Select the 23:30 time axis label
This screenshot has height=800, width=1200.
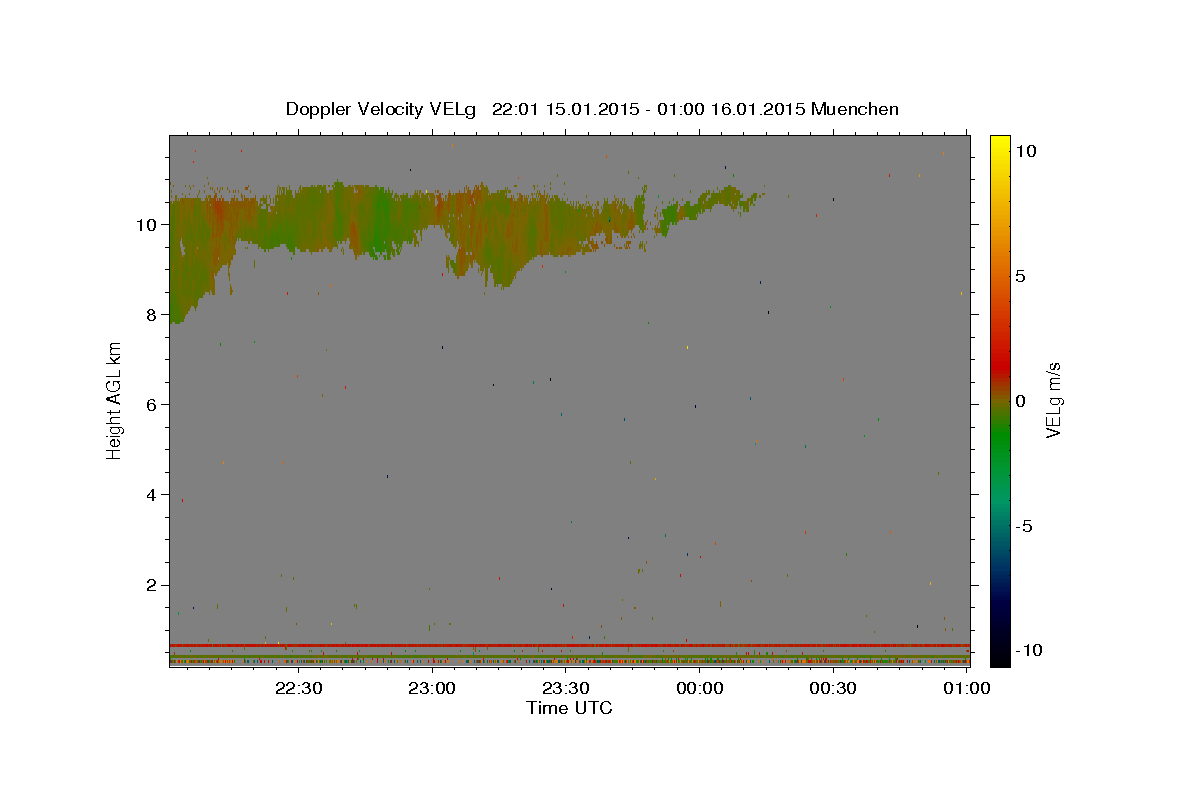pos(566,688)
